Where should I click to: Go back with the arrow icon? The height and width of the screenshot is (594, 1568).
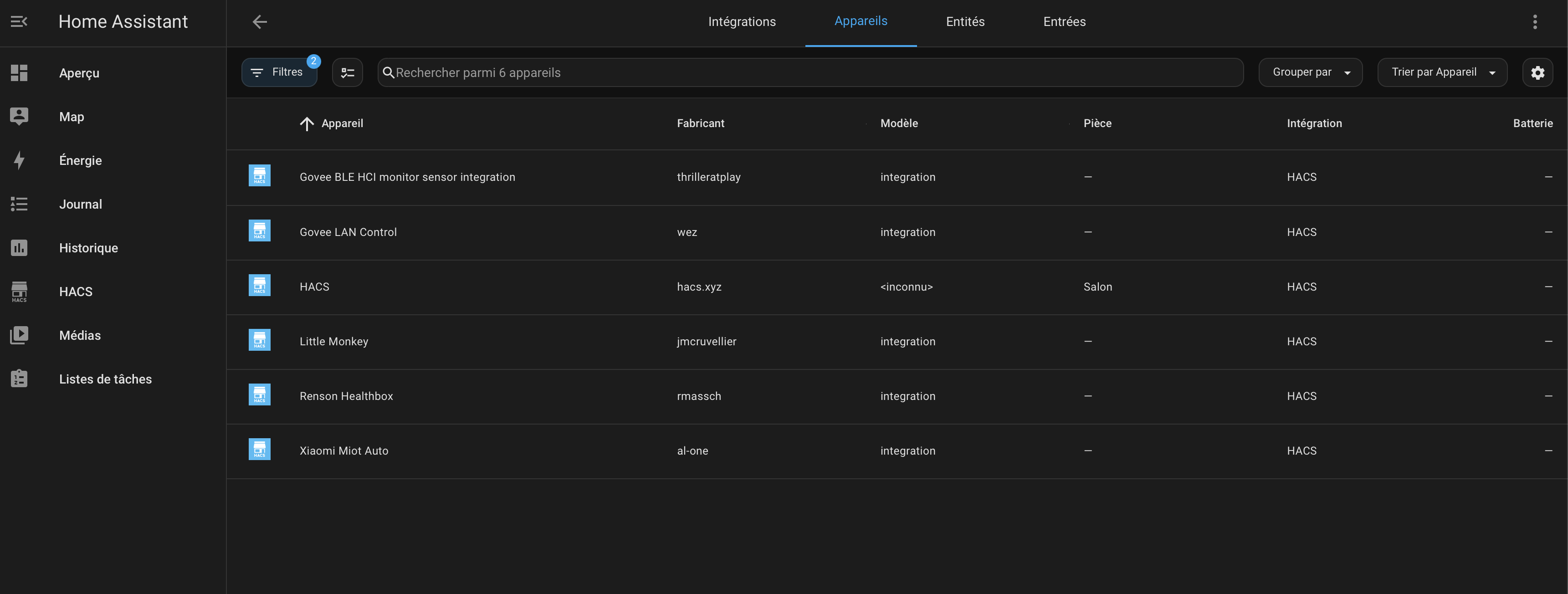pos(260,22)
